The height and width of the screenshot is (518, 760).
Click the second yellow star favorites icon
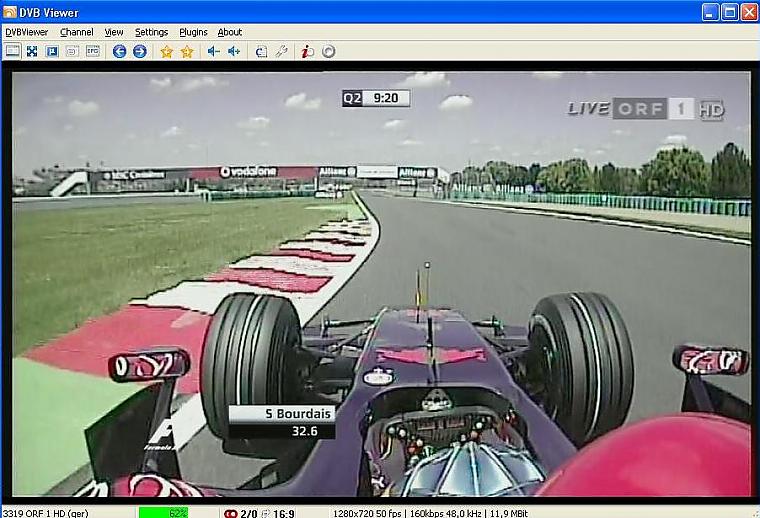click(187, 51)
